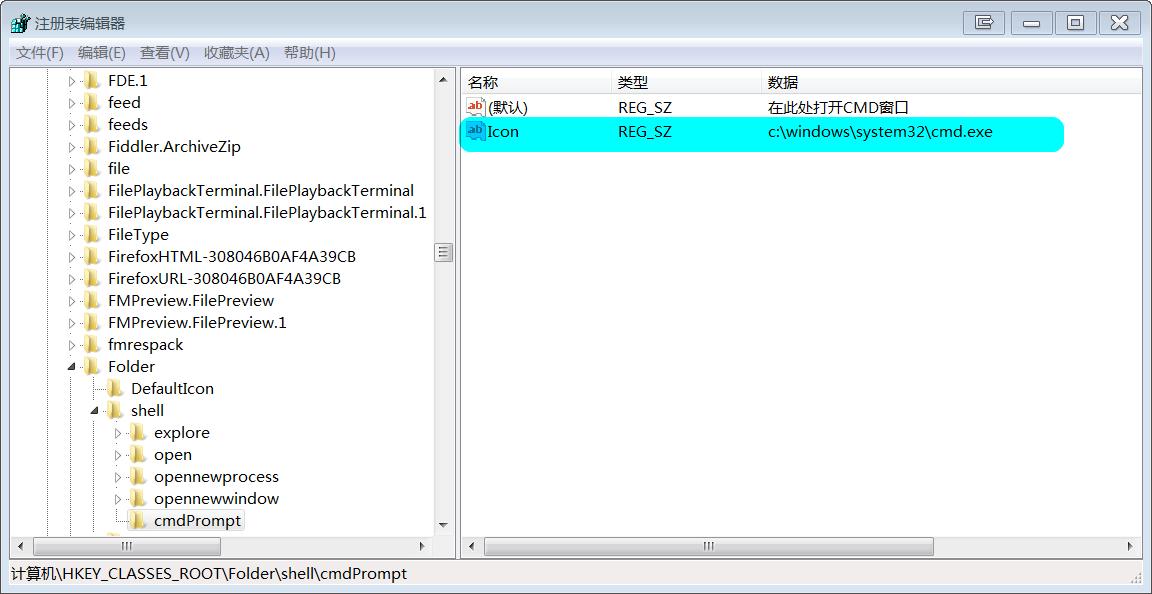1152x594 pixels.
Task: Click the values pane horizontal scrollbar thumb
Action: [708, 546]
